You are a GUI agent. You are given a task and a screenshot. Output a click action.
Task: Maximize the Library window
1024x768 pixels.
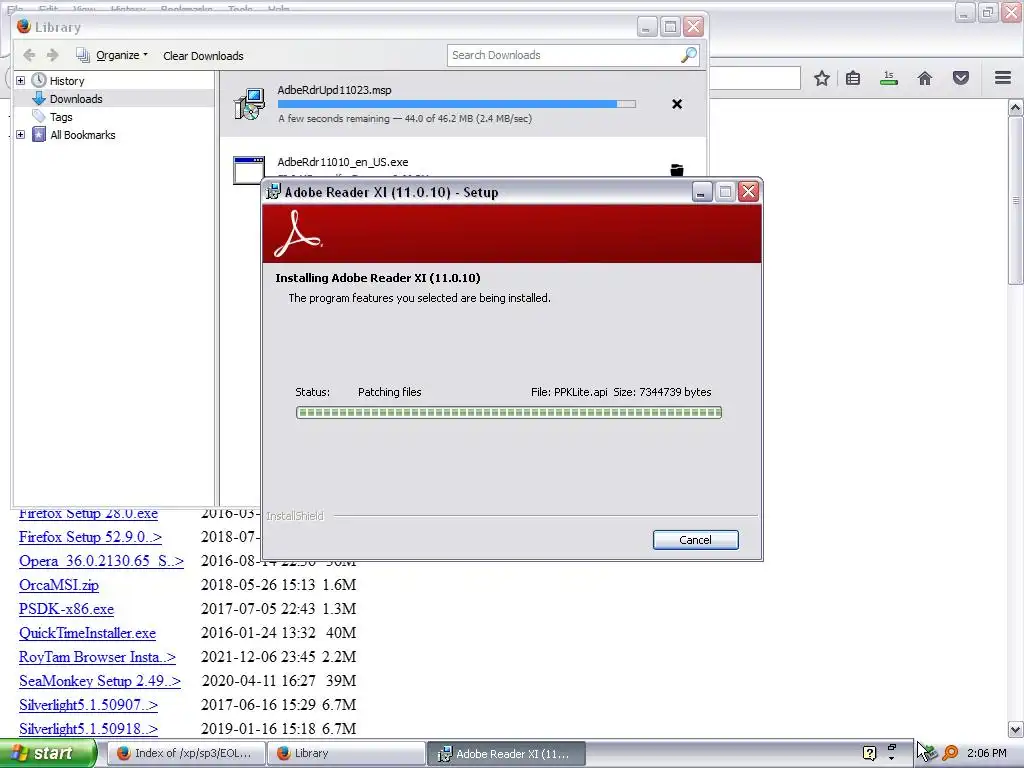point(670,27)
